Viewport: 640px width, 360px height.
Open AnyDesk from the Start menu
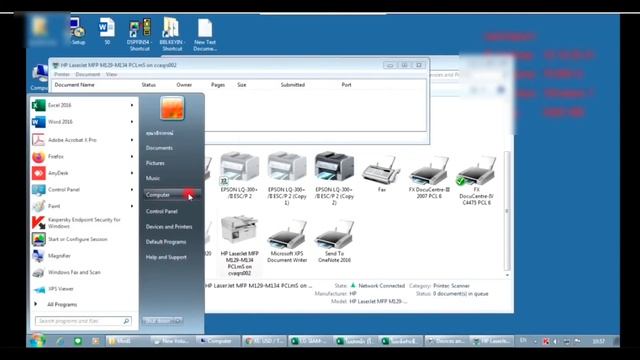(x=58, y=173)
